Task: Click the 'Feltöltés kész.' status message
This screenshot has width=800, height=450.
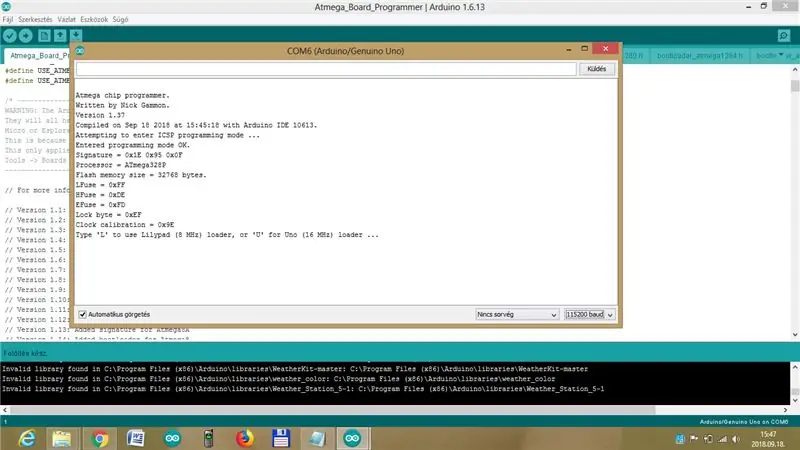Action: [25, 353]
